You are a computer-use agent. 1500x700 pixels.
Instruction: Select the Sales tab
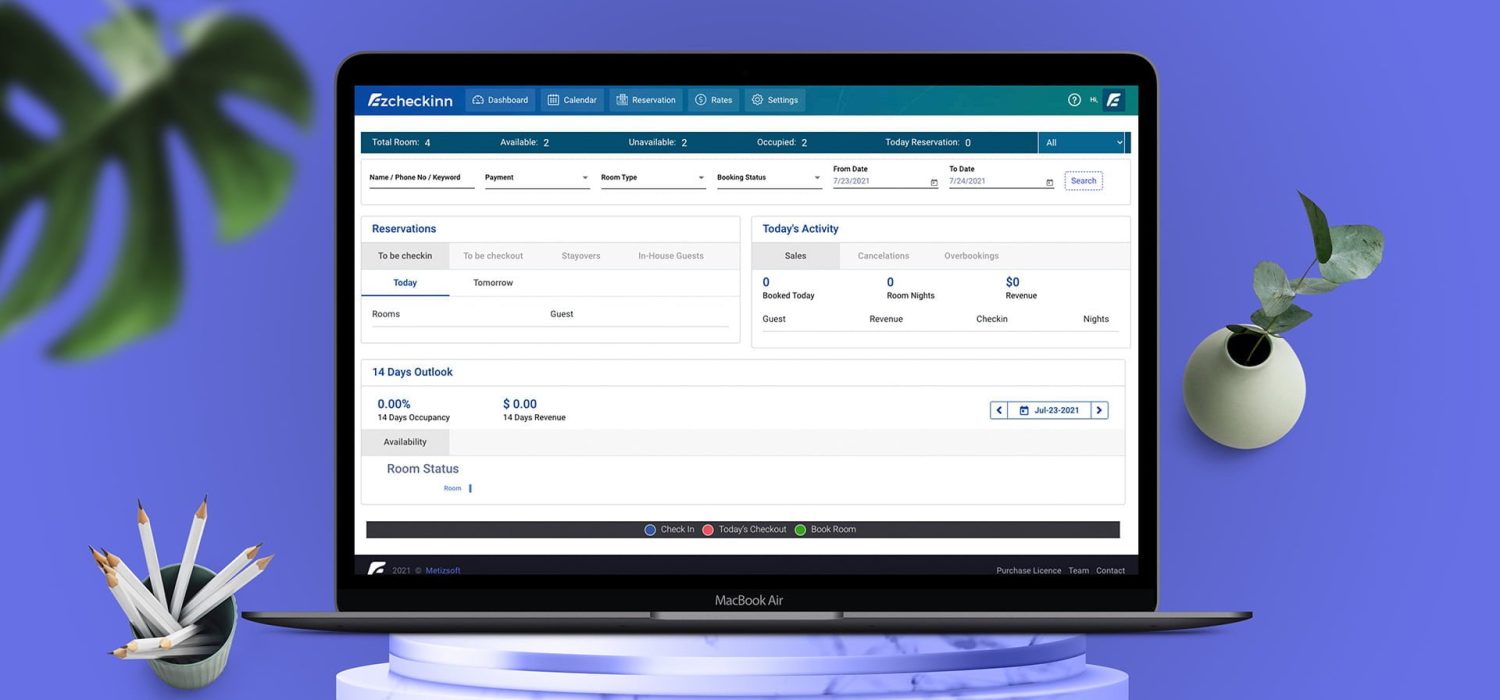point(796,256)
